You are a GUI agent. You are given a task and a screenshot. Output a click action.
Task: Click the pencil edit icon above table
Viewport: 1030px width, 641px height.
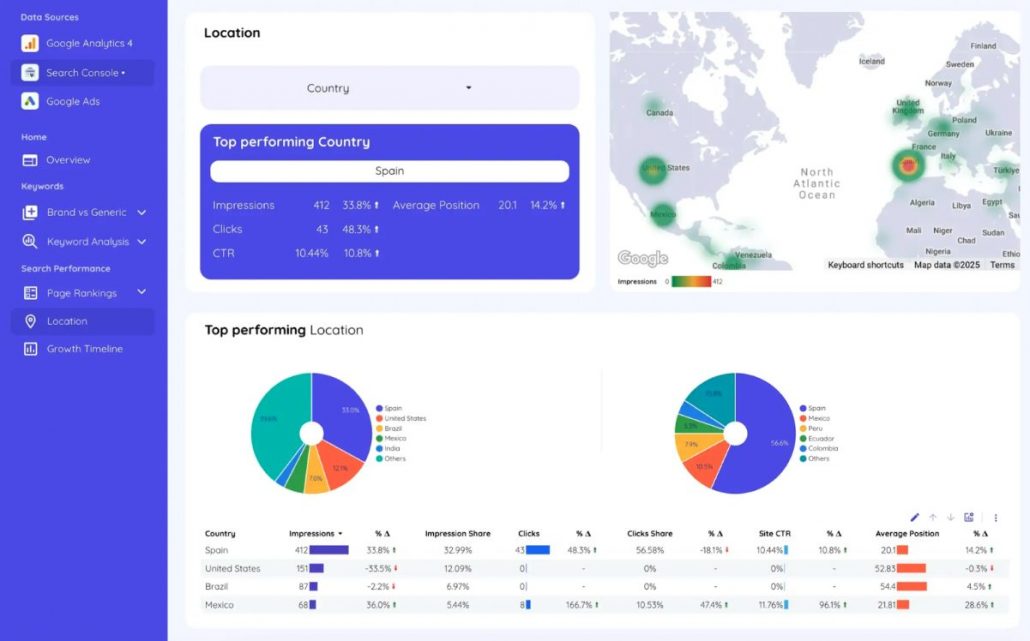914,517
